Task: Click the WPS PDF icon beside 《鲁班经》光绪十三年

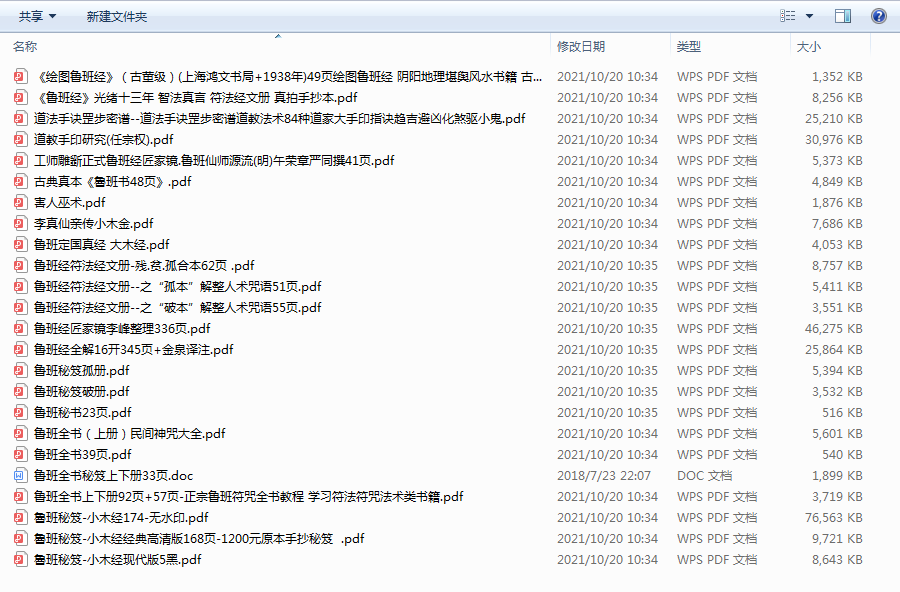Action: [x=17, y=97]
